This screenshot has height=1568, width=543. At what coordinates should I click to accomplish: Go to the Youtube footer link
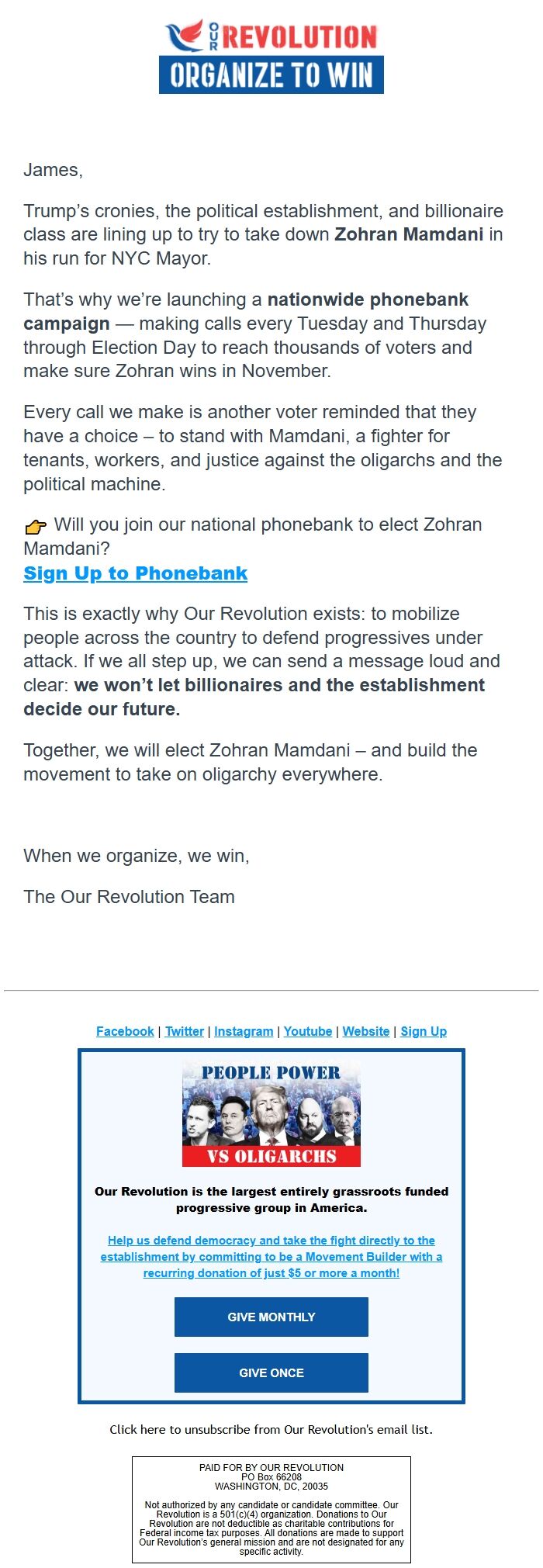[x=308, y=1031]
